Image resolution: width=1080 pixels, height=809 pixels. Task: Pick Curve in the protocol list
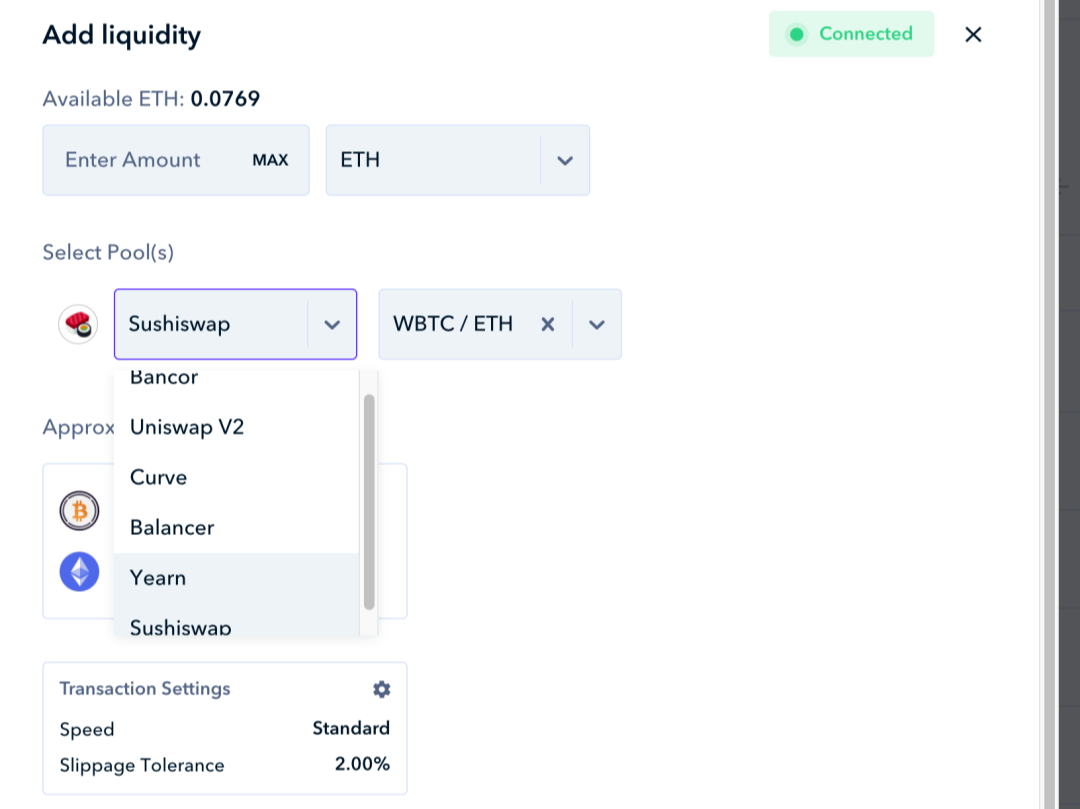(159, 477)
